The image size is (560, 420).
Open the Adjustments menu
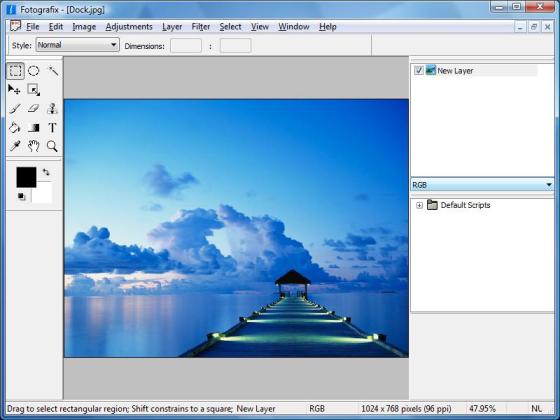pos(129,27)
